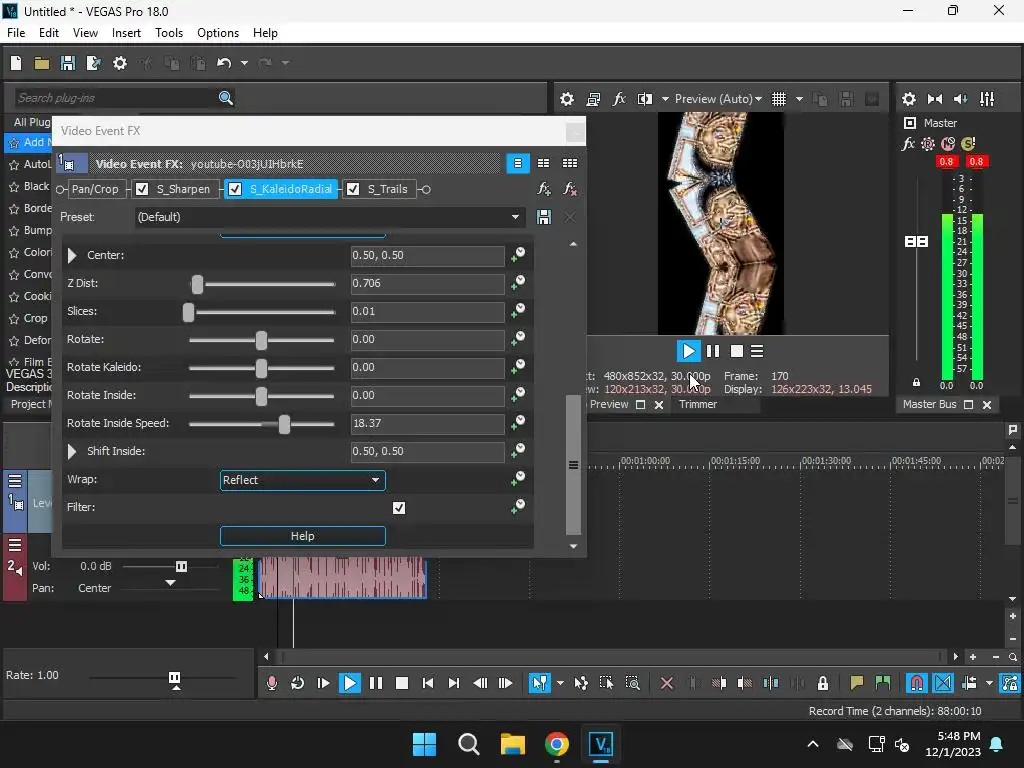This screenshot has height=768, width=1024.
Task: Expand the Shift Inside parameter triangle
Action: pyautogui.click(x=72, y=451)
